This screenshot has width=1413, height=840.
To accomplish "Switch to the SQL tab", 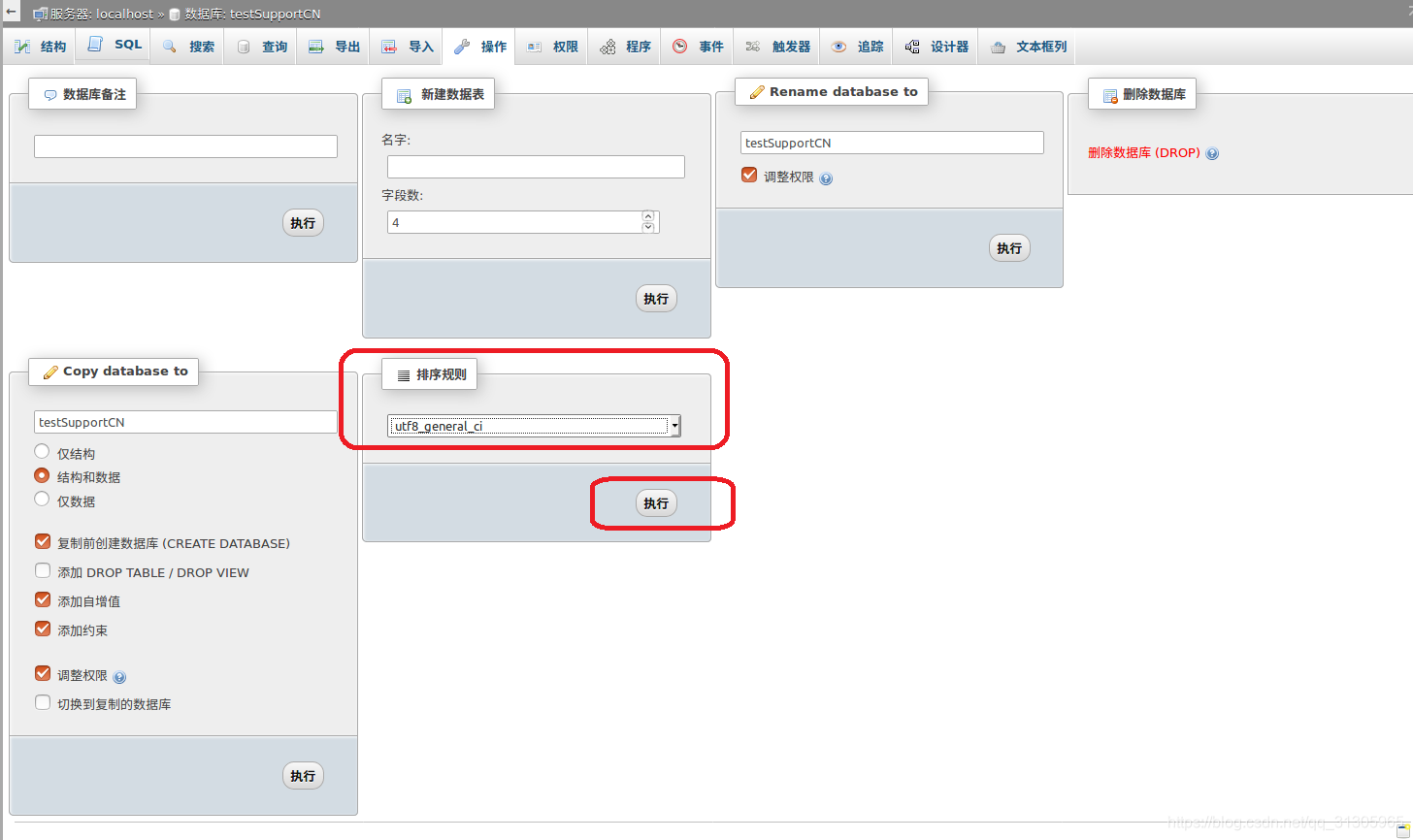I will pos(115,45).
